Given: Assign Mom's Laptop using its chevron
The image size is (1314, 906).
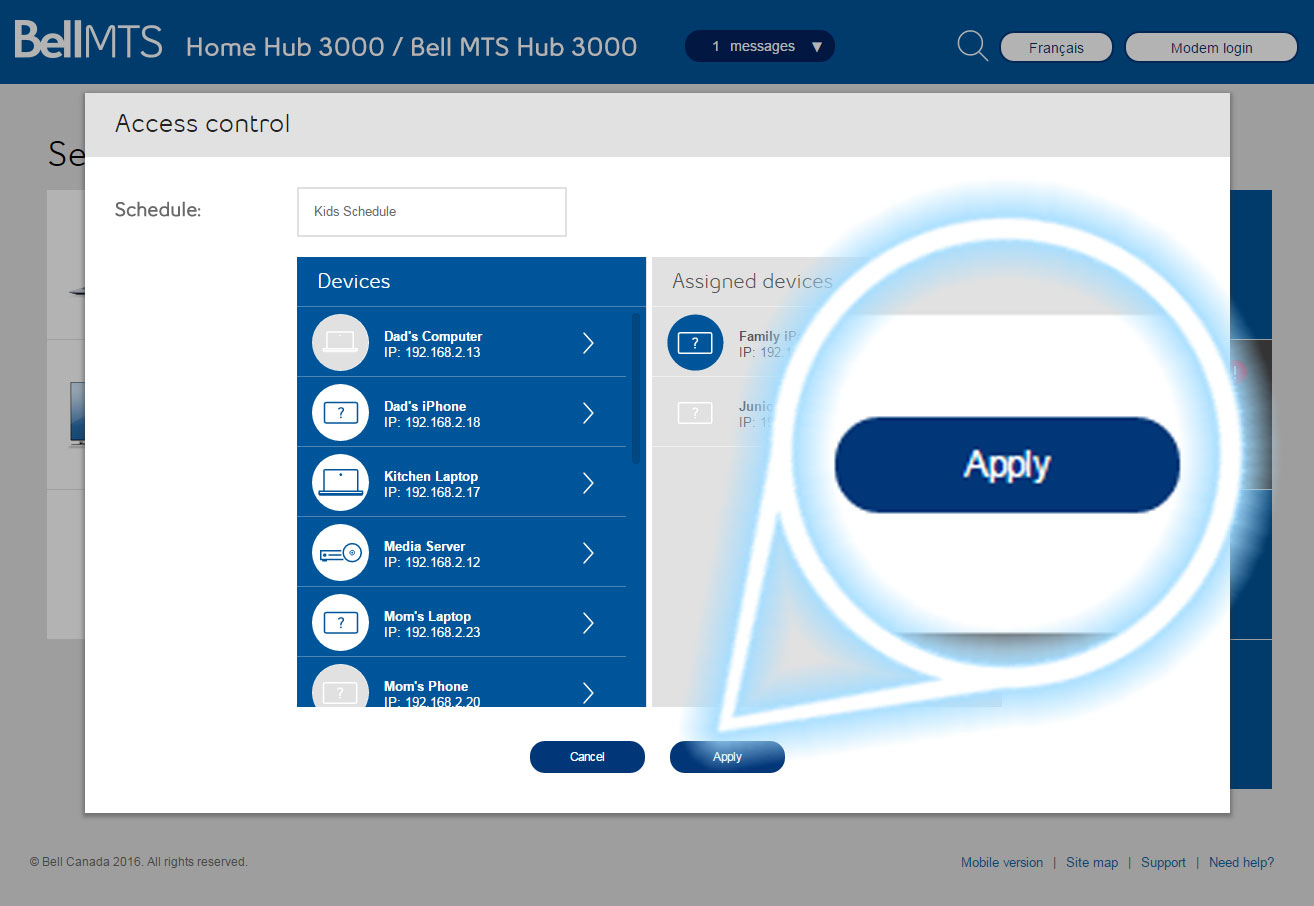Looking at the screenshot, I should pos(588,623).
